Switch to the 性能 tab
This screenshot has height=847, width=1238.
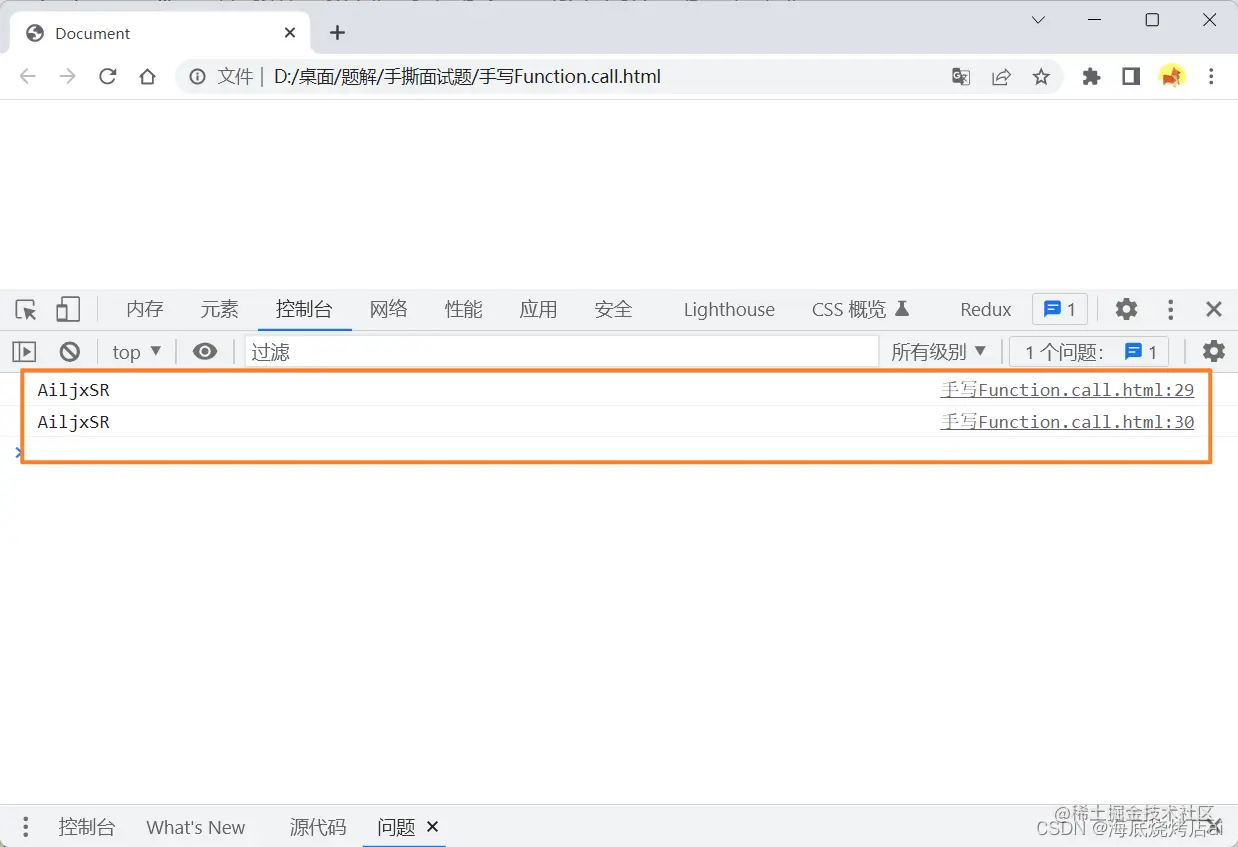tap(463, 309)
